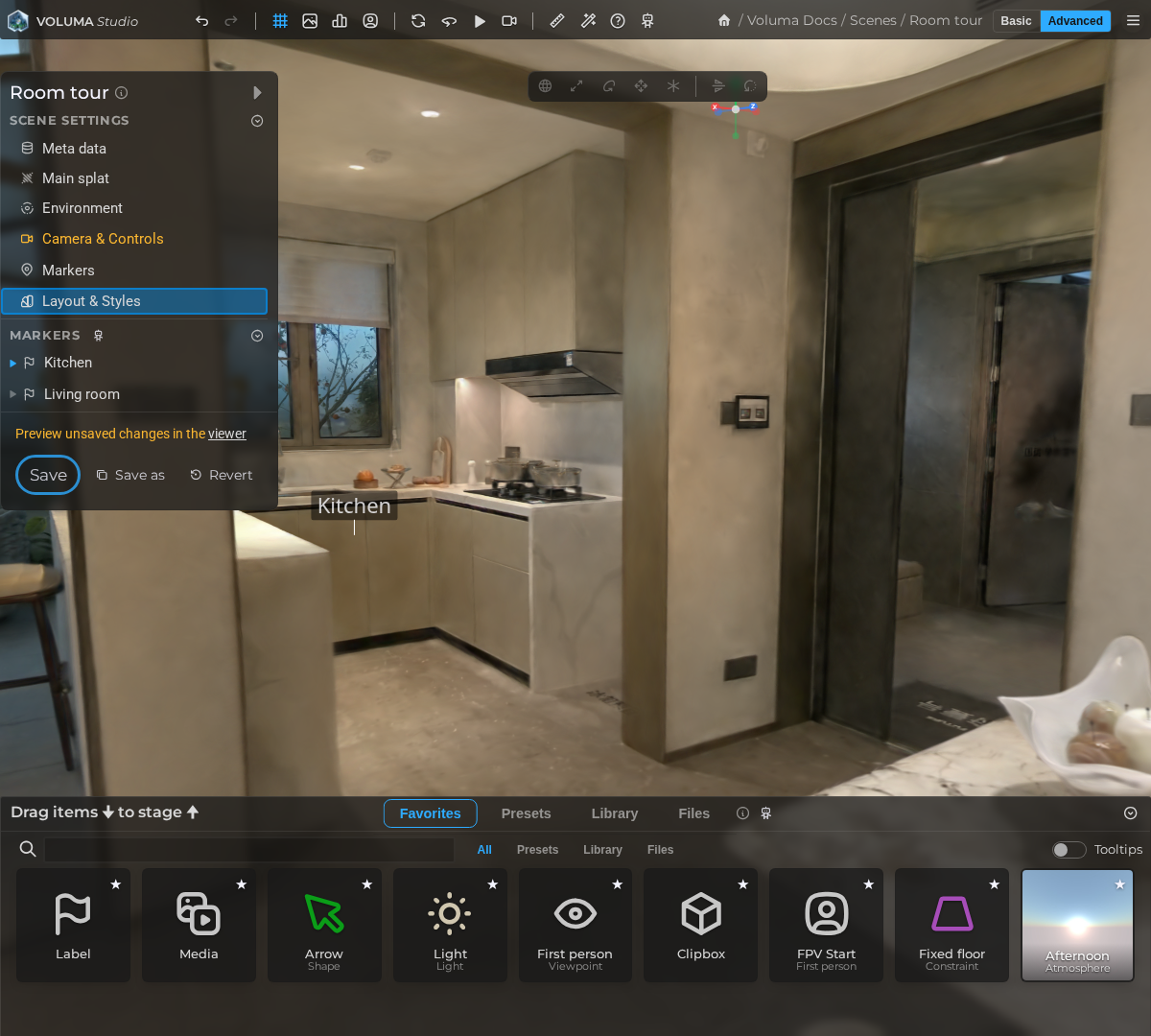1151x1036 pixels.
Task: Select the rotate gizmo tool
Action: [609, 85]
